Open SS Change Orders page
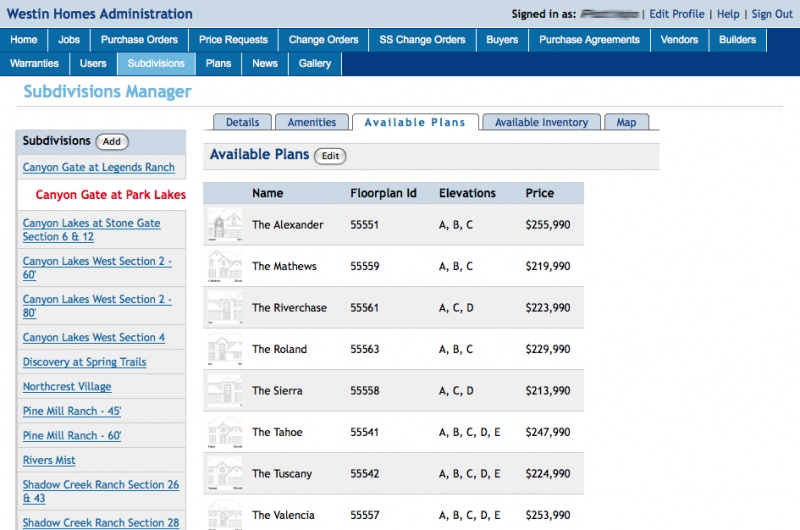 pos(422,40)
